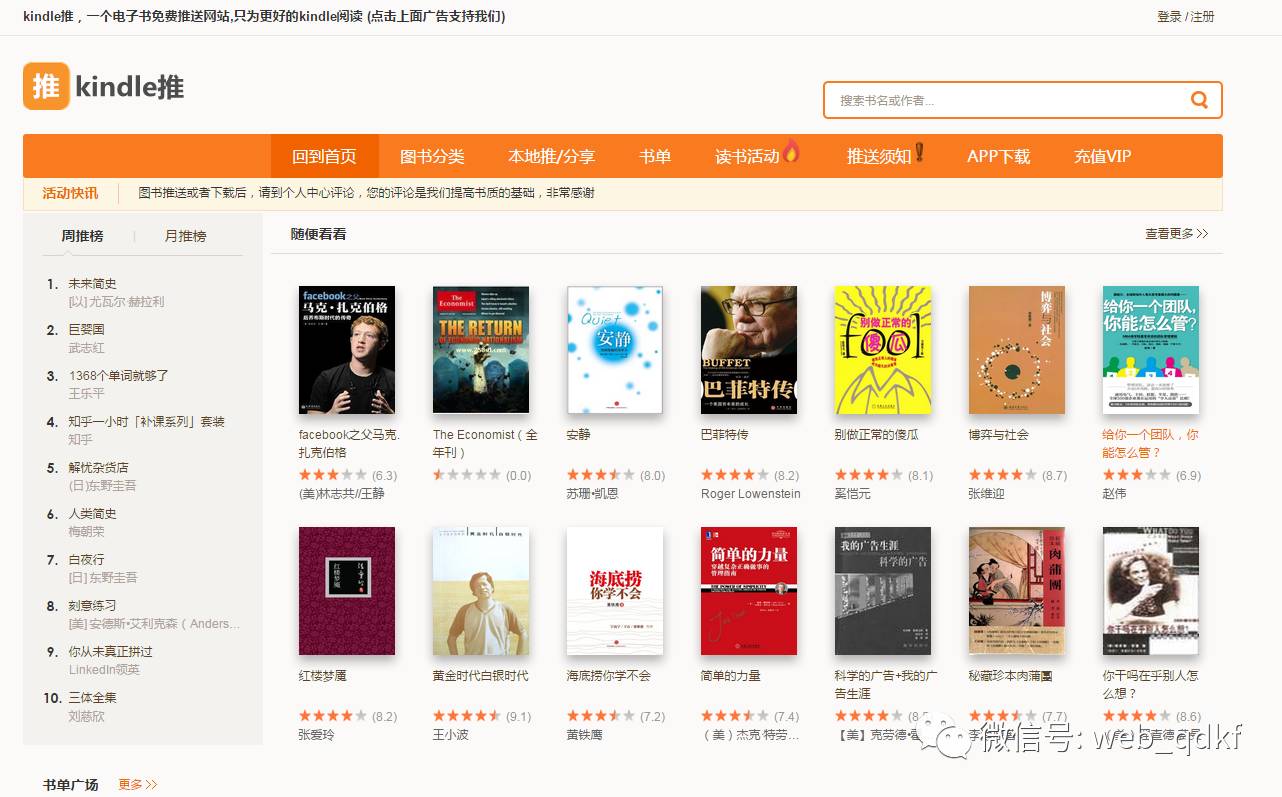Open the 登录 link
The height and width of the screenshot is (797, 1282).
[1169, 17]
